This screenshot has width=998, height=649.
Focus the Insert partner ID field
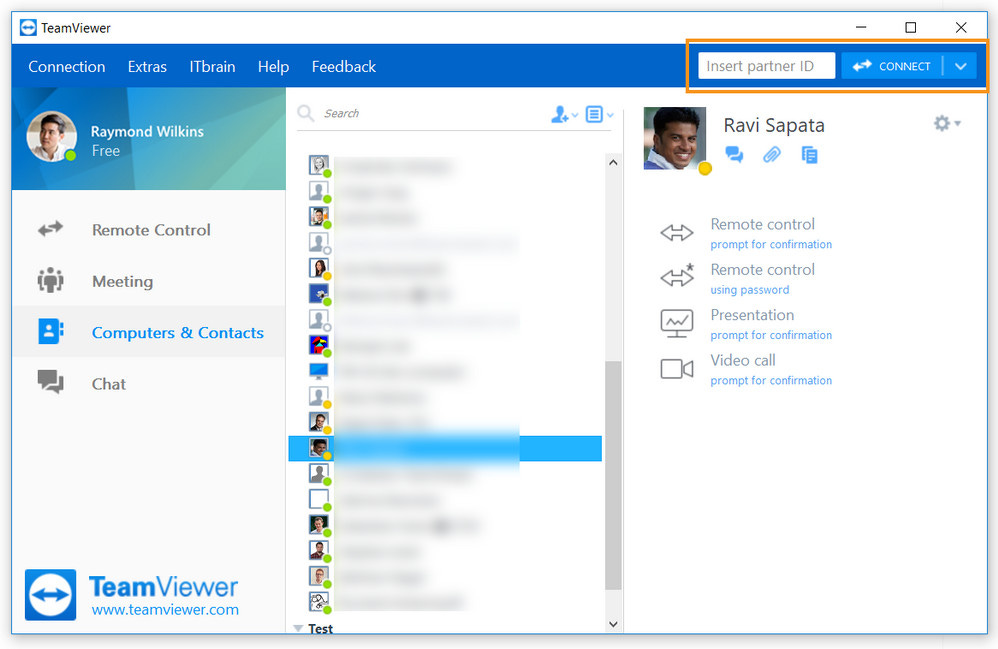click(766, 66)
